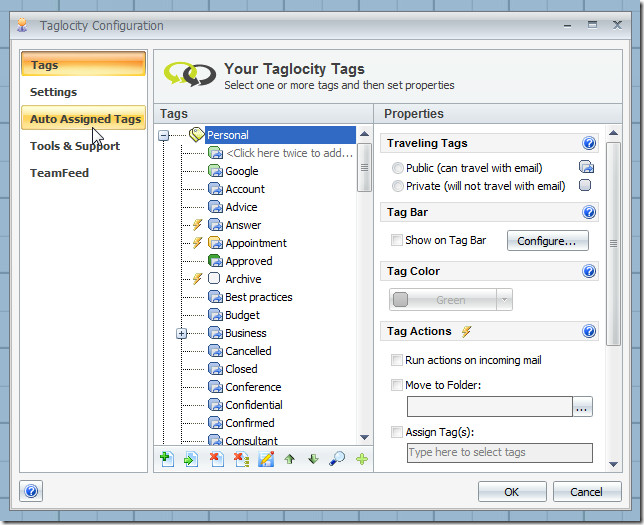The image size is (644, 525).
Task: Select Public (can travel with email)
Action: coord(467,168)
